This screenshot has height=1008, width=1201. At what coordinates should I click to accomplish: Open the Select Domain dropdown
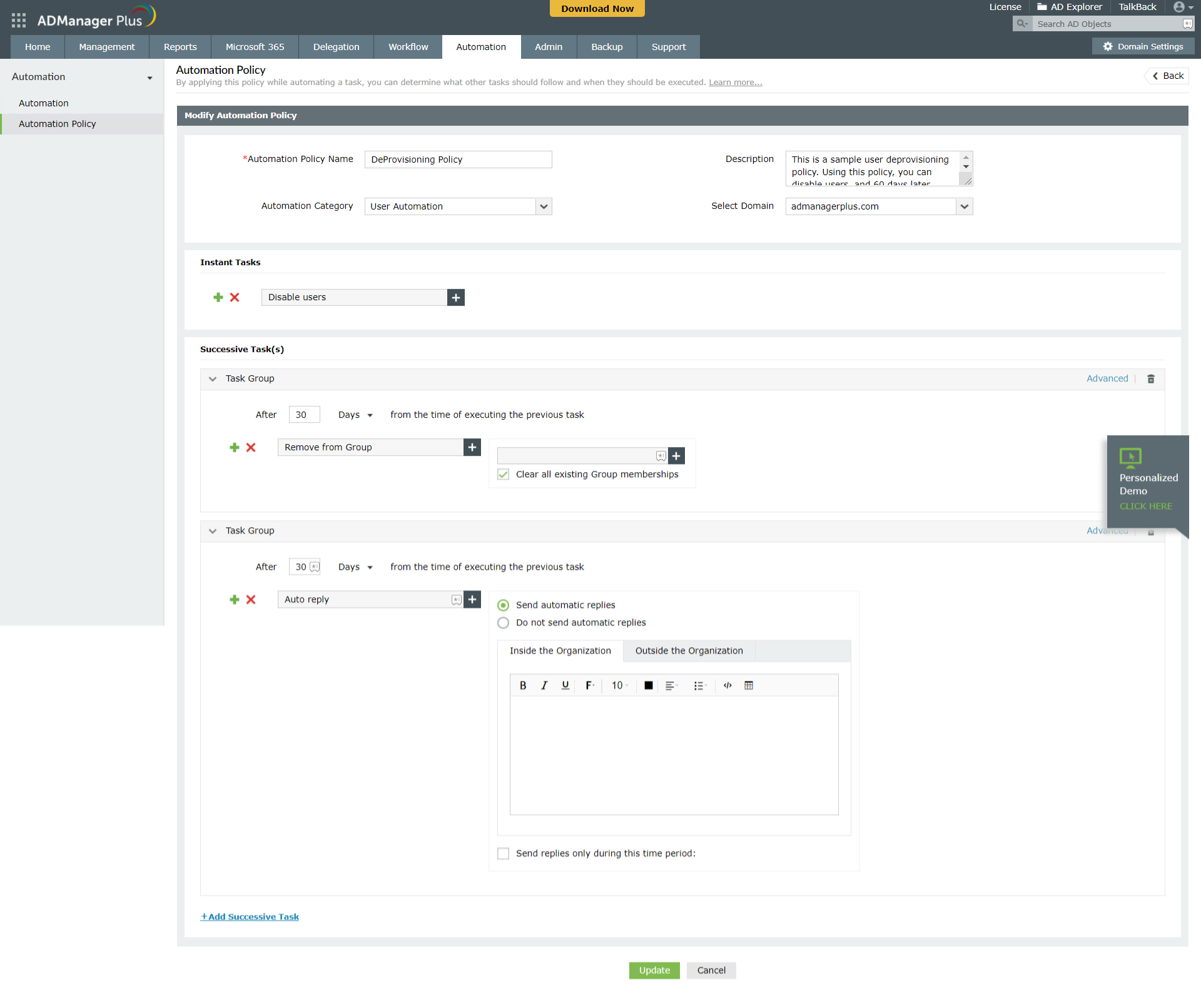[x=964, y=206]
